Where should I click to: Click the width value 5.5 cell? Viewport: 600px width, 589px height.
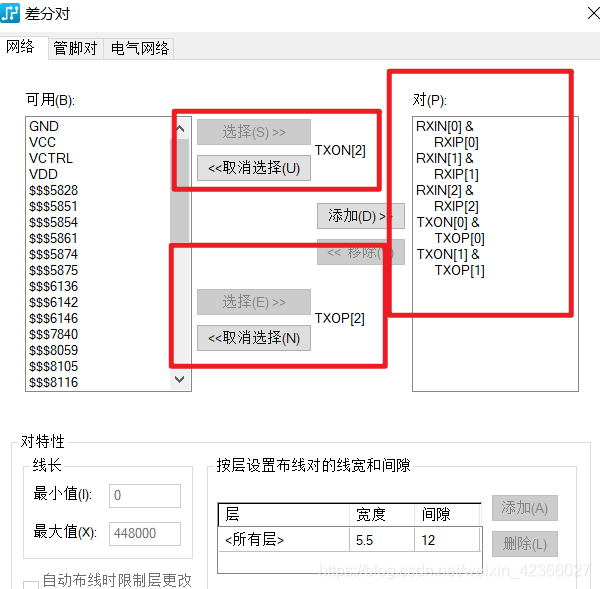tap(382, 540)
